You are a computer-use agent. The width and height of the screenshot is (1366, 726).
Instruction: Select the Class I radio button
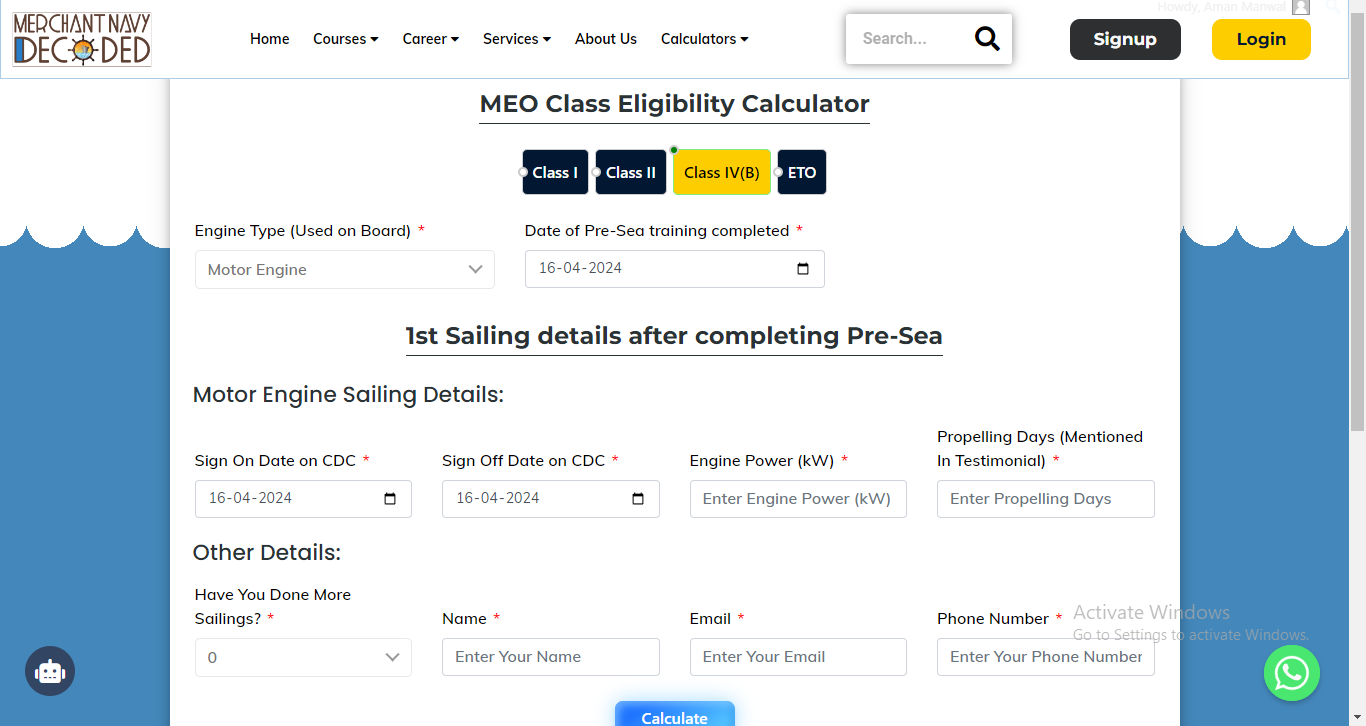click(523, 171)
